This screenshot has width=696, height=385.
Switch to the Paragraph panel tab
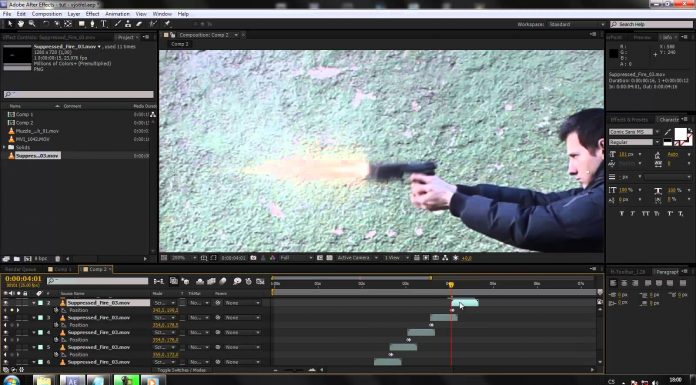point(667,272)
